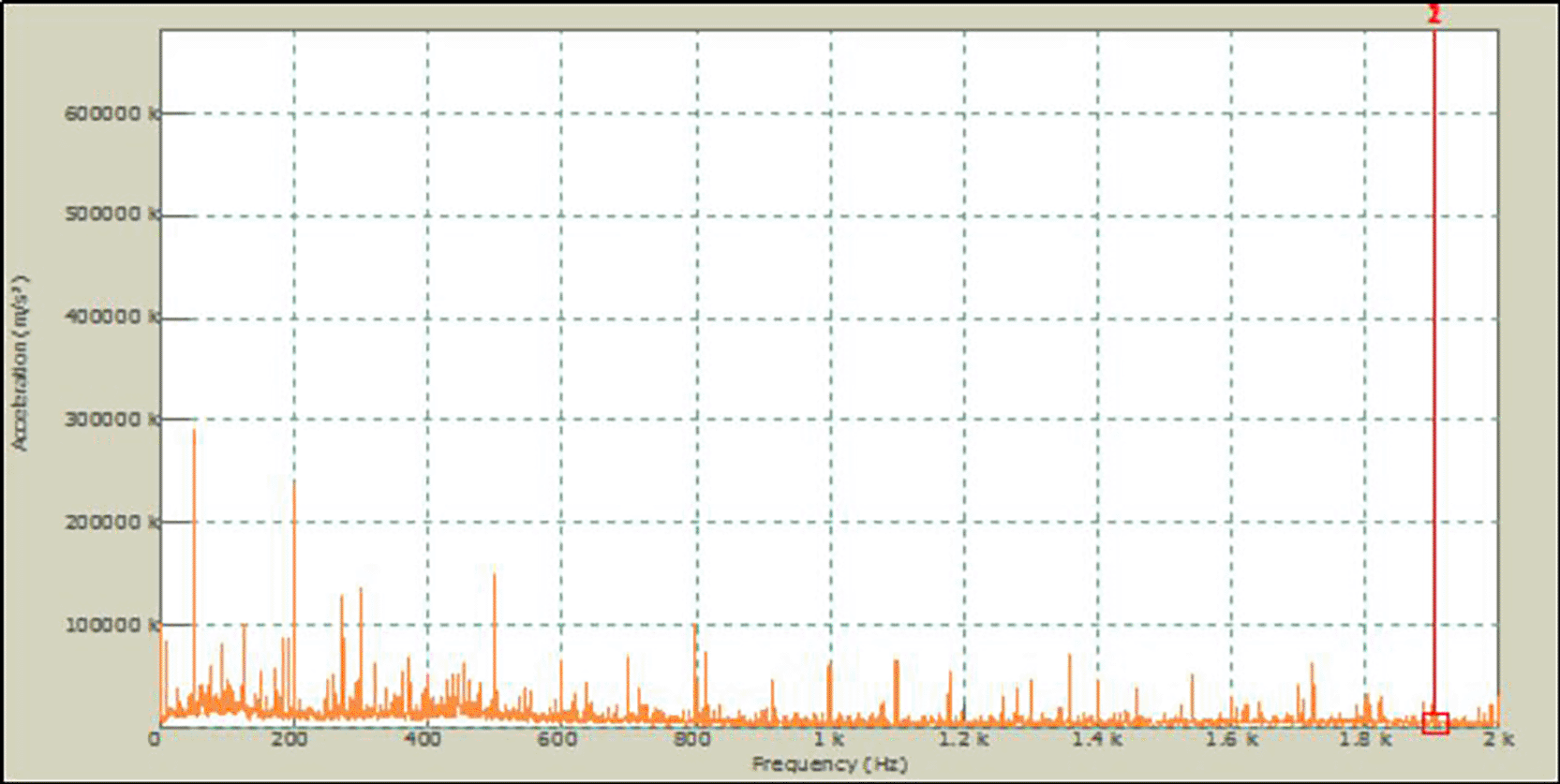Click the 100000 k y-axis tick label

111,625
